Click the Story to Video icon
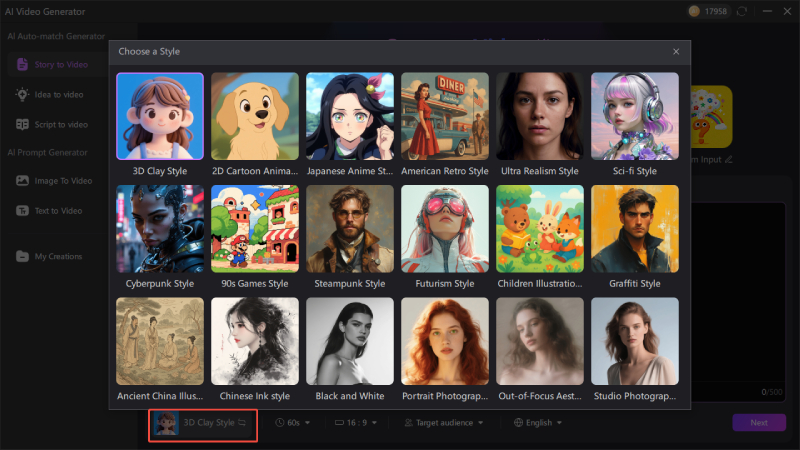 pyautogui.click(x=22, y=65)
